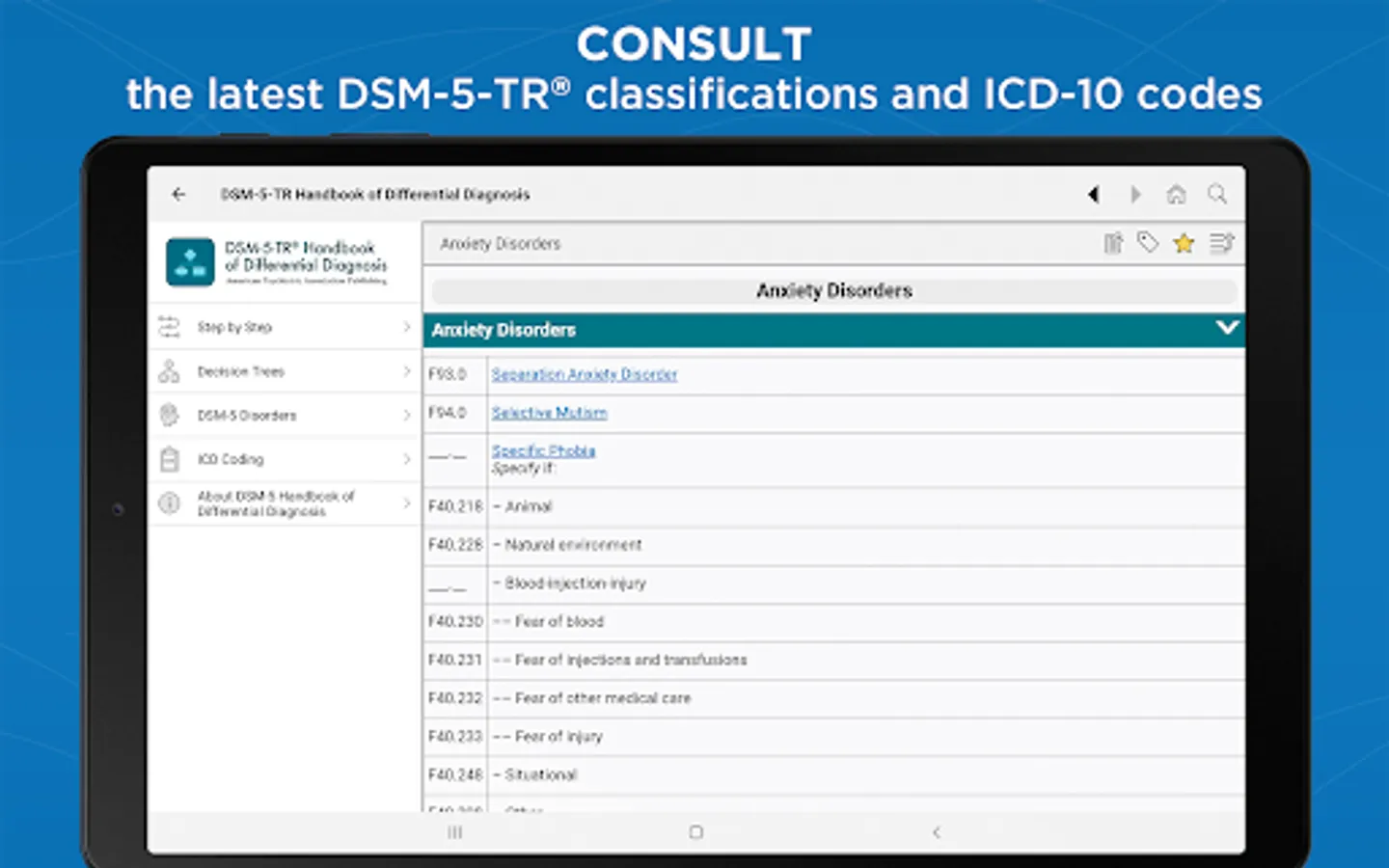
Task: Tap the back arrow beside the handbook title
Action: coord(178,194)
